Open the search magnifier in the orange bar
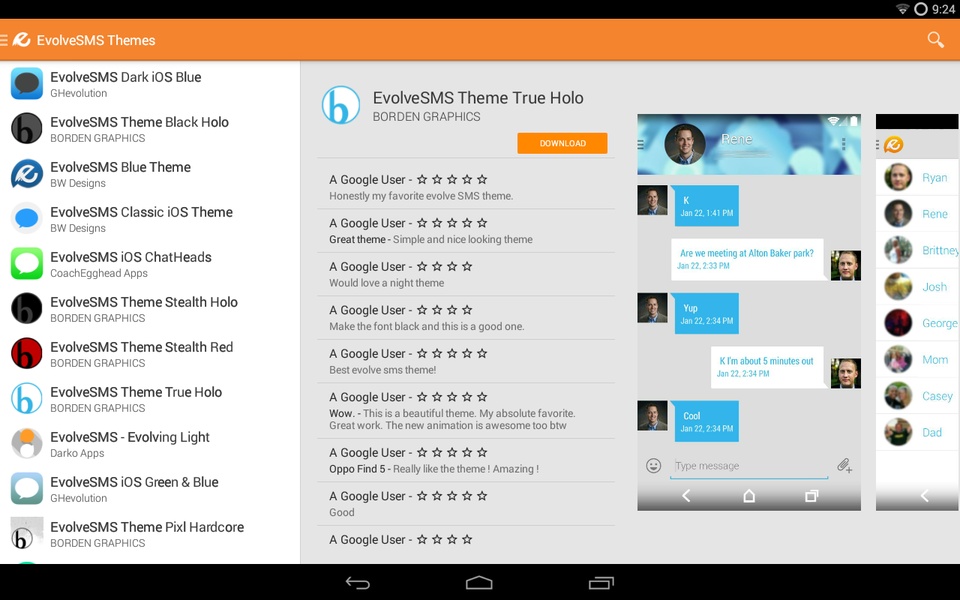This screenshot has width=960, height=600. click(936, 40)
